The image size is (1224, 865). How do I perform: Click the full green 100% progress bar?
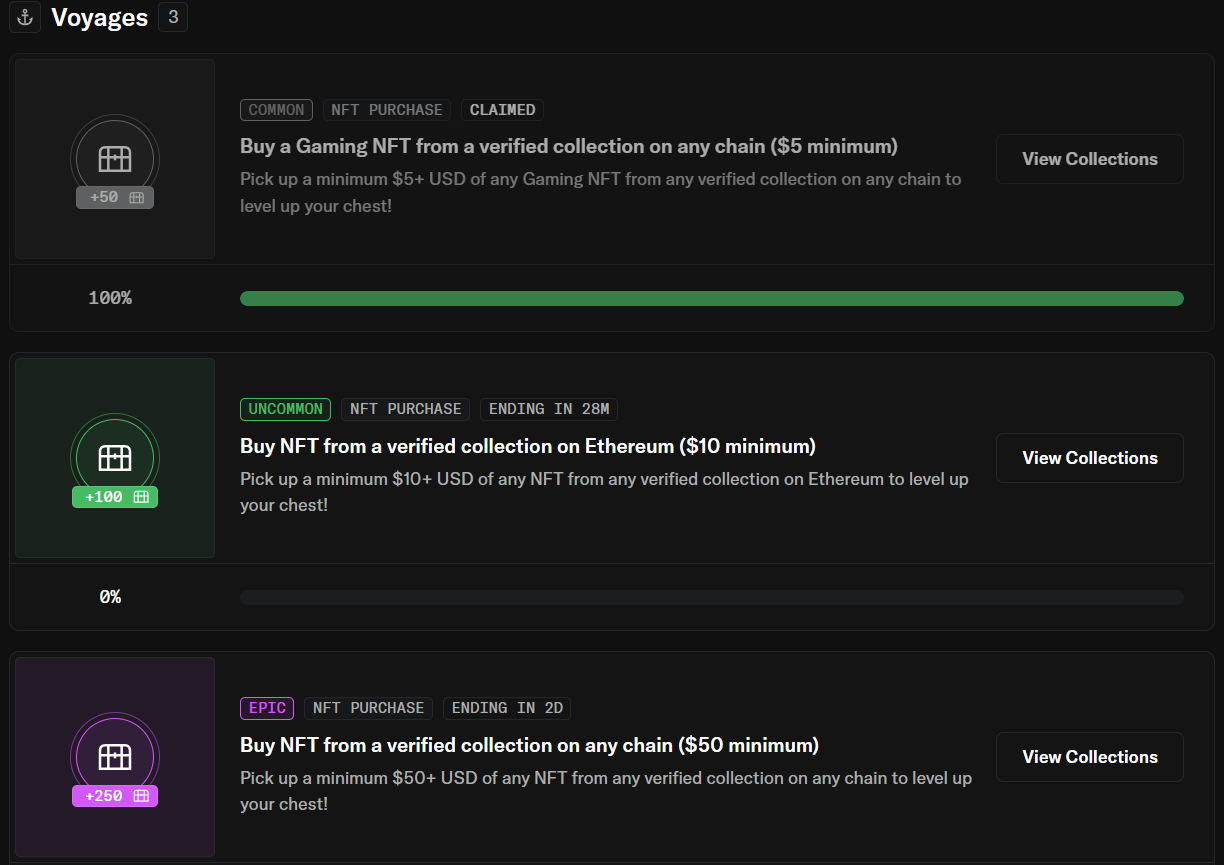(711, 298)
